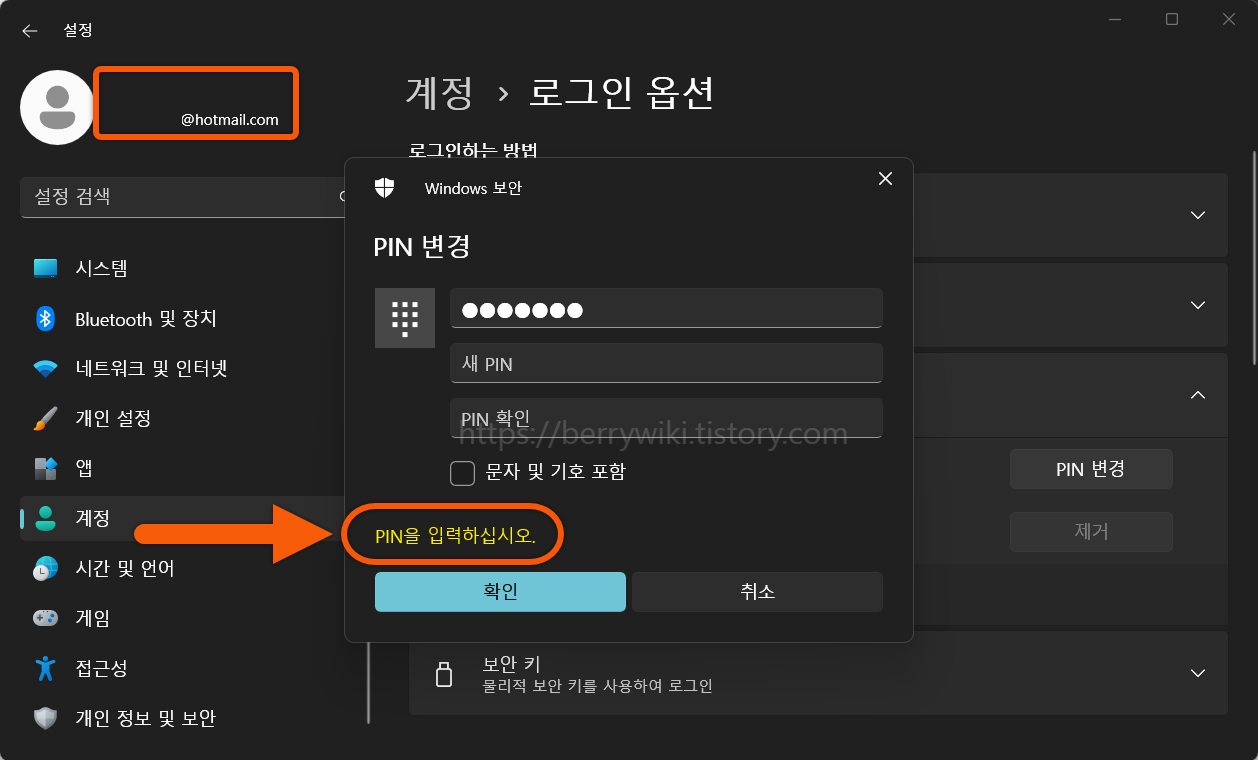Click the Windows 보안 shield icon
Image resolution: width=1258 pixels, height=760 pixels.
(x=383, y=187)
